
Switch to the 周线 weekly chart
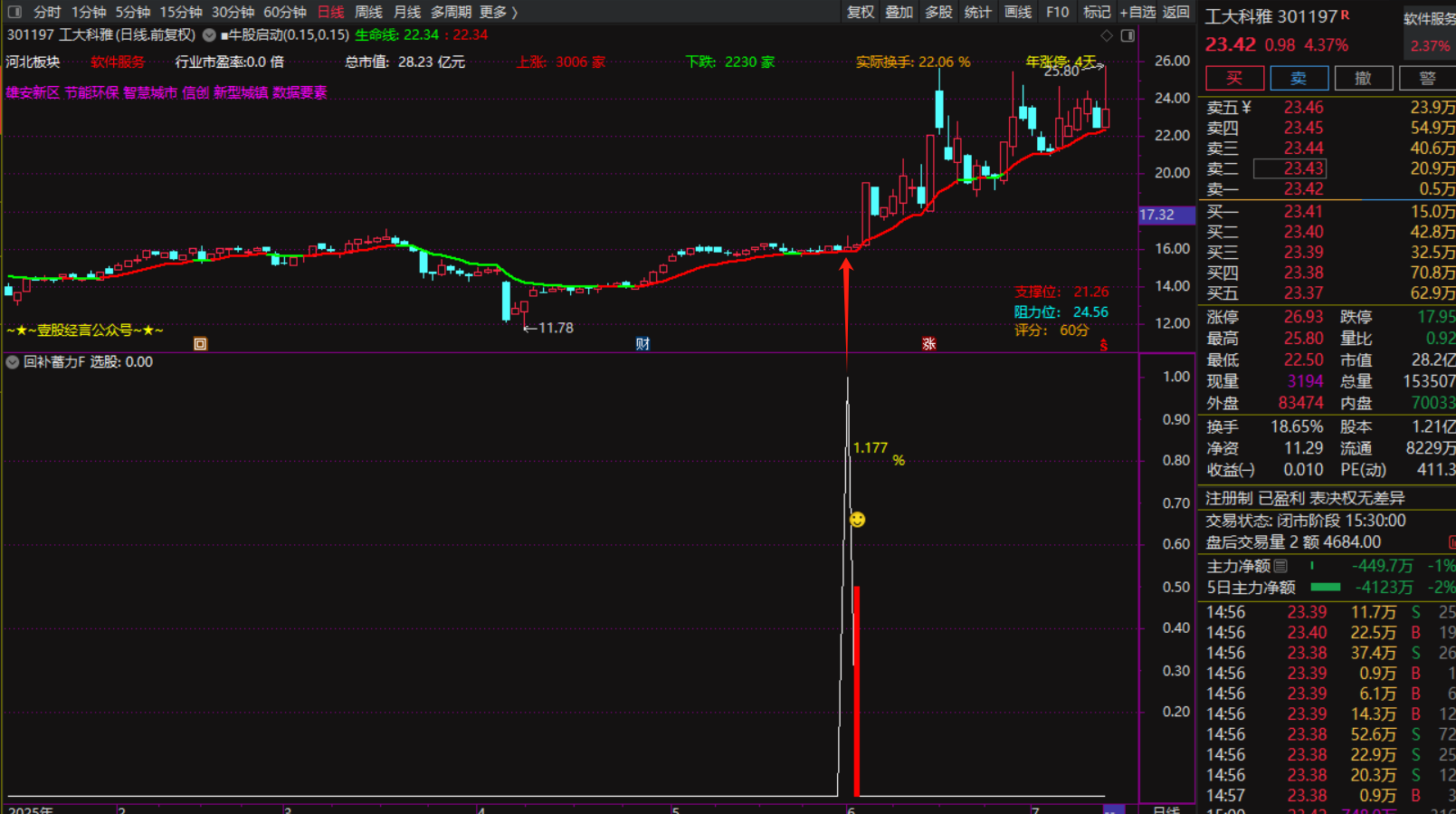coord(368,12)
